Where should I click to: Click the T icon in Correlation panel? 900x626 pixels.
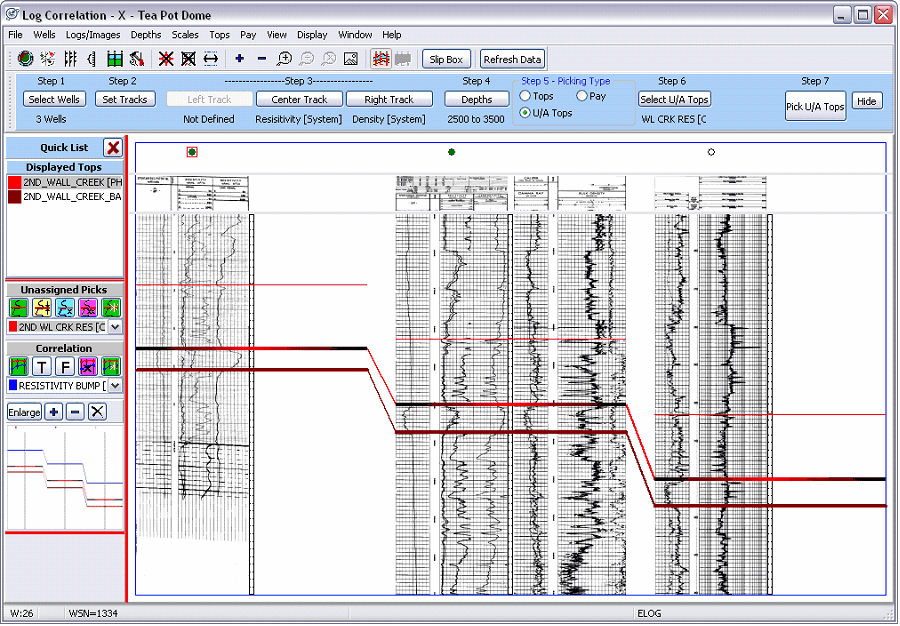point(42,367)
